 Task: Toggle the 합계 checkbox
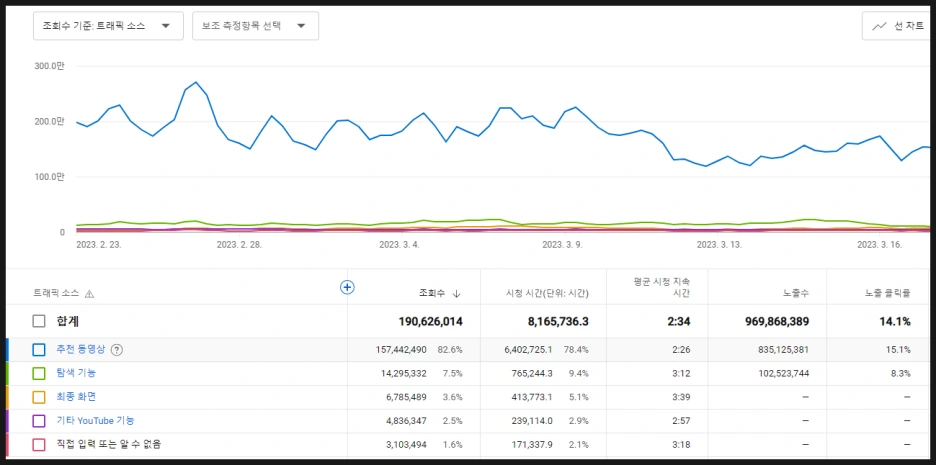click(x=39, y=321)
